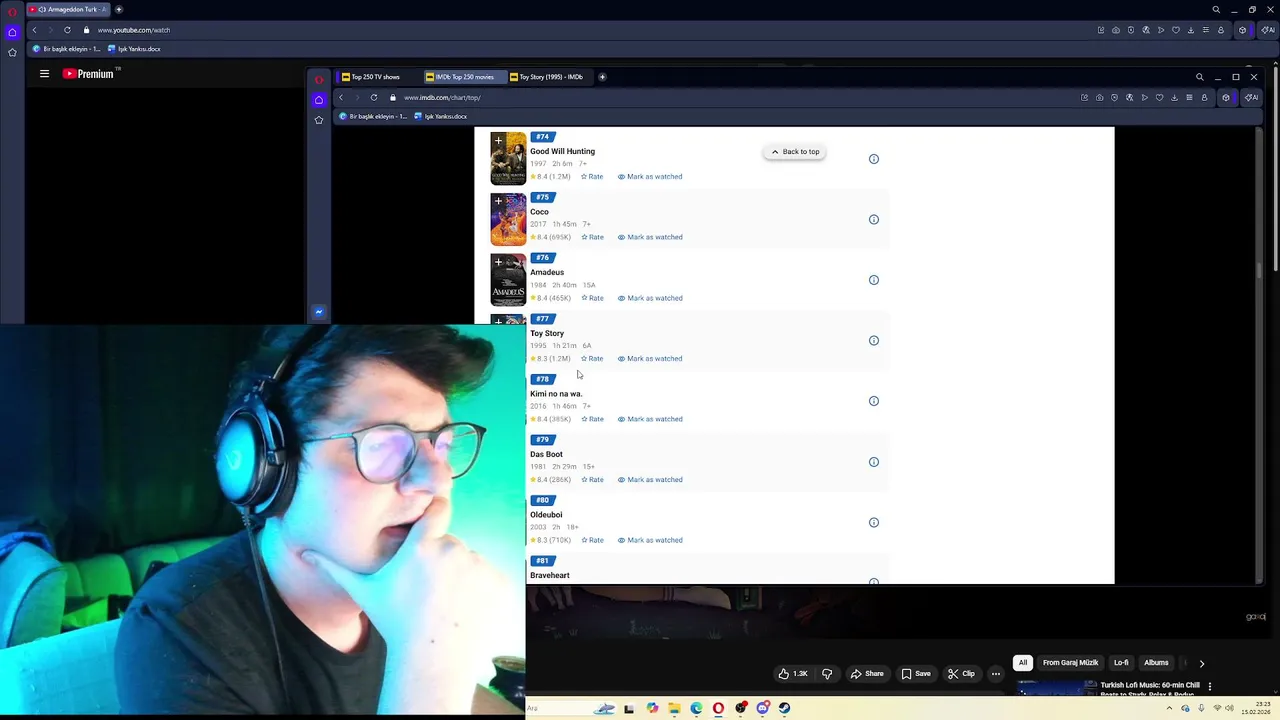The width and height of the screenshot is (1280, 720).
Task: Open Turkish Lofi Music video thumbnail
Action: click(x=1057, y=688)
